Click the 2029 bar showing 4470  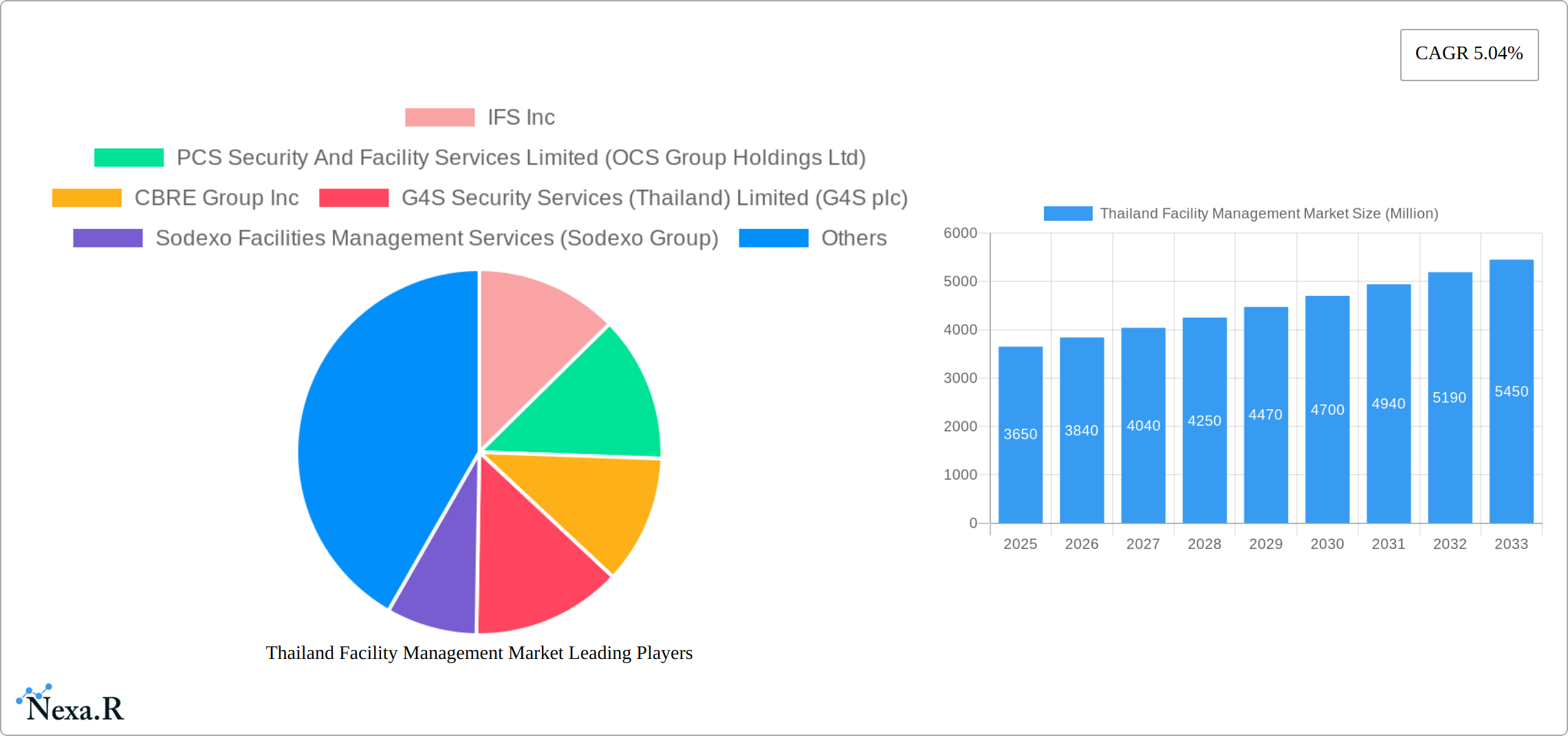point(1266,415)
